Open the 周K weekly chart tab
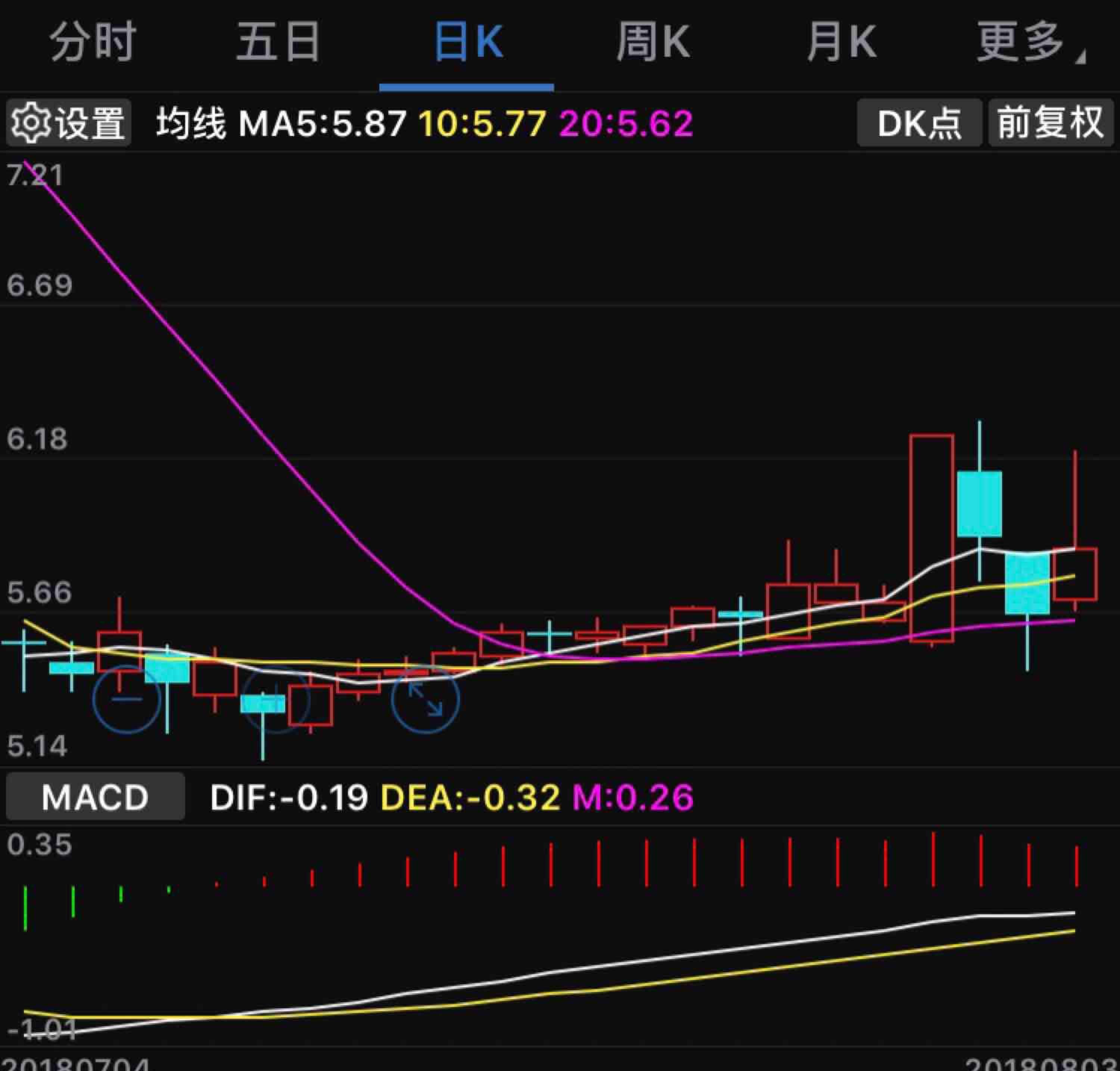The image size is (1120, 1071). coord(654,42)
